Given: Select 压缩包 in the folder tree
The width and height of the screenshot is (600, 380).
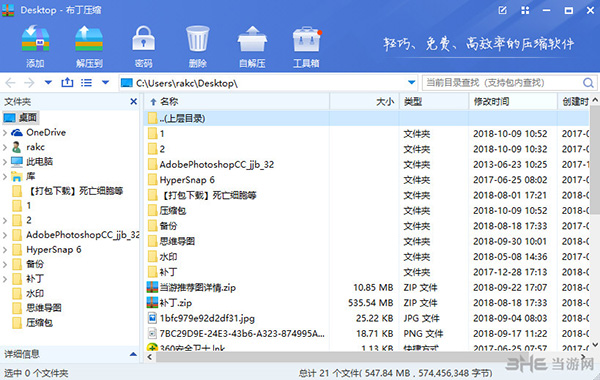Looking at the screenshot, I should (39, 323).
